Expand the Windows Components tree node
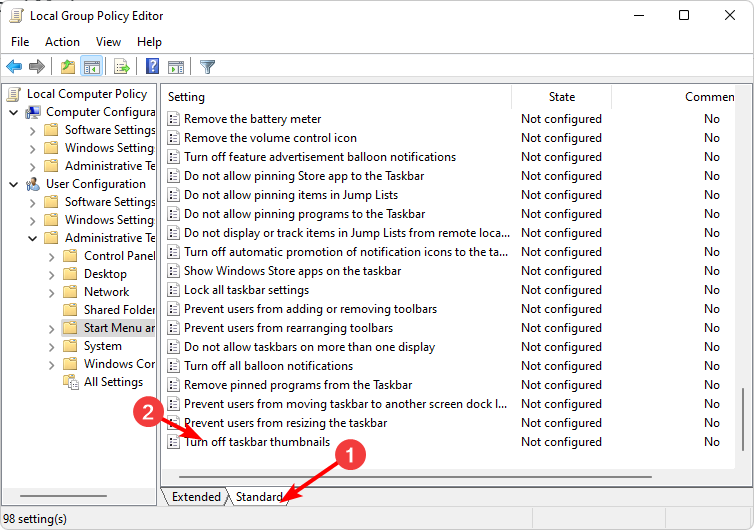 click(51, 365)
